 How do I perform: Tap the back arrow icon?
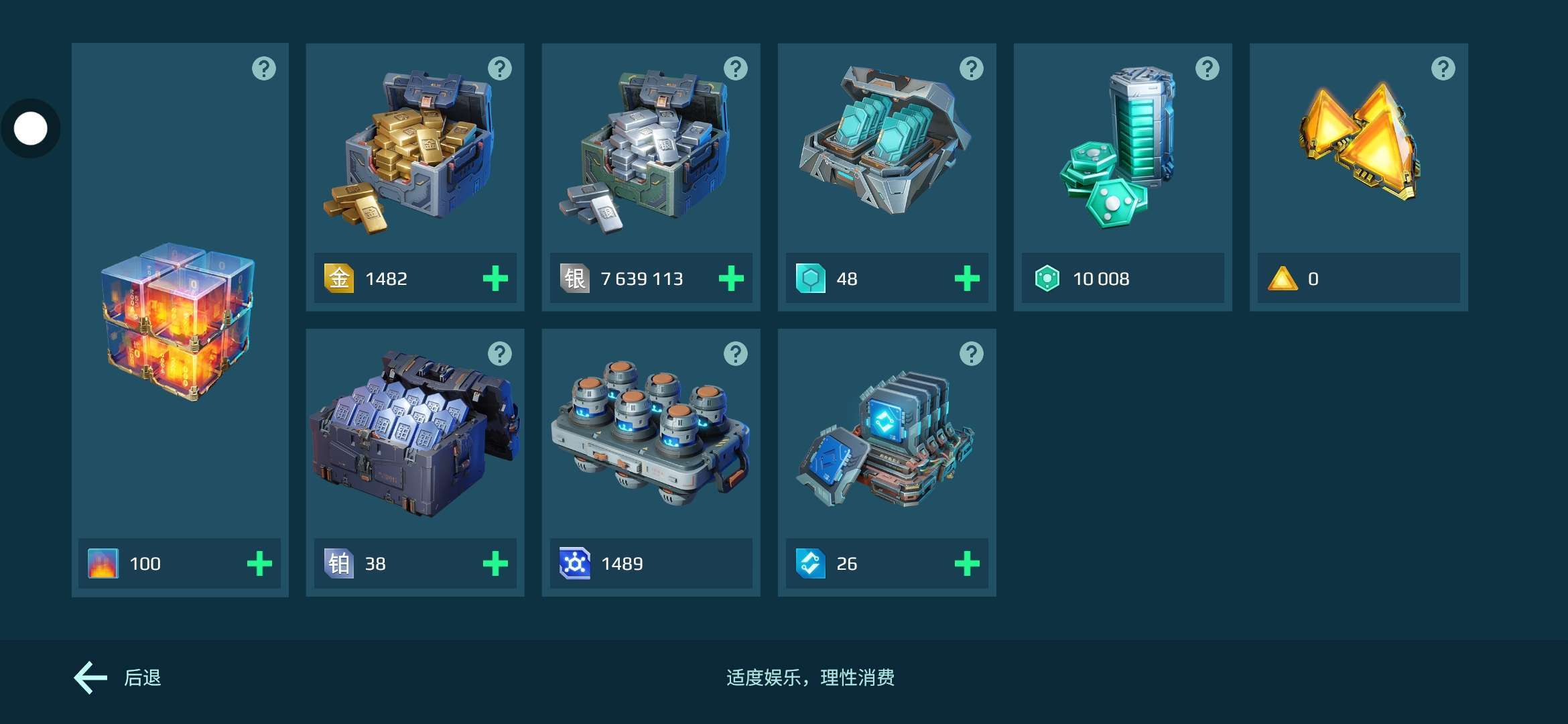pos(90,678)
